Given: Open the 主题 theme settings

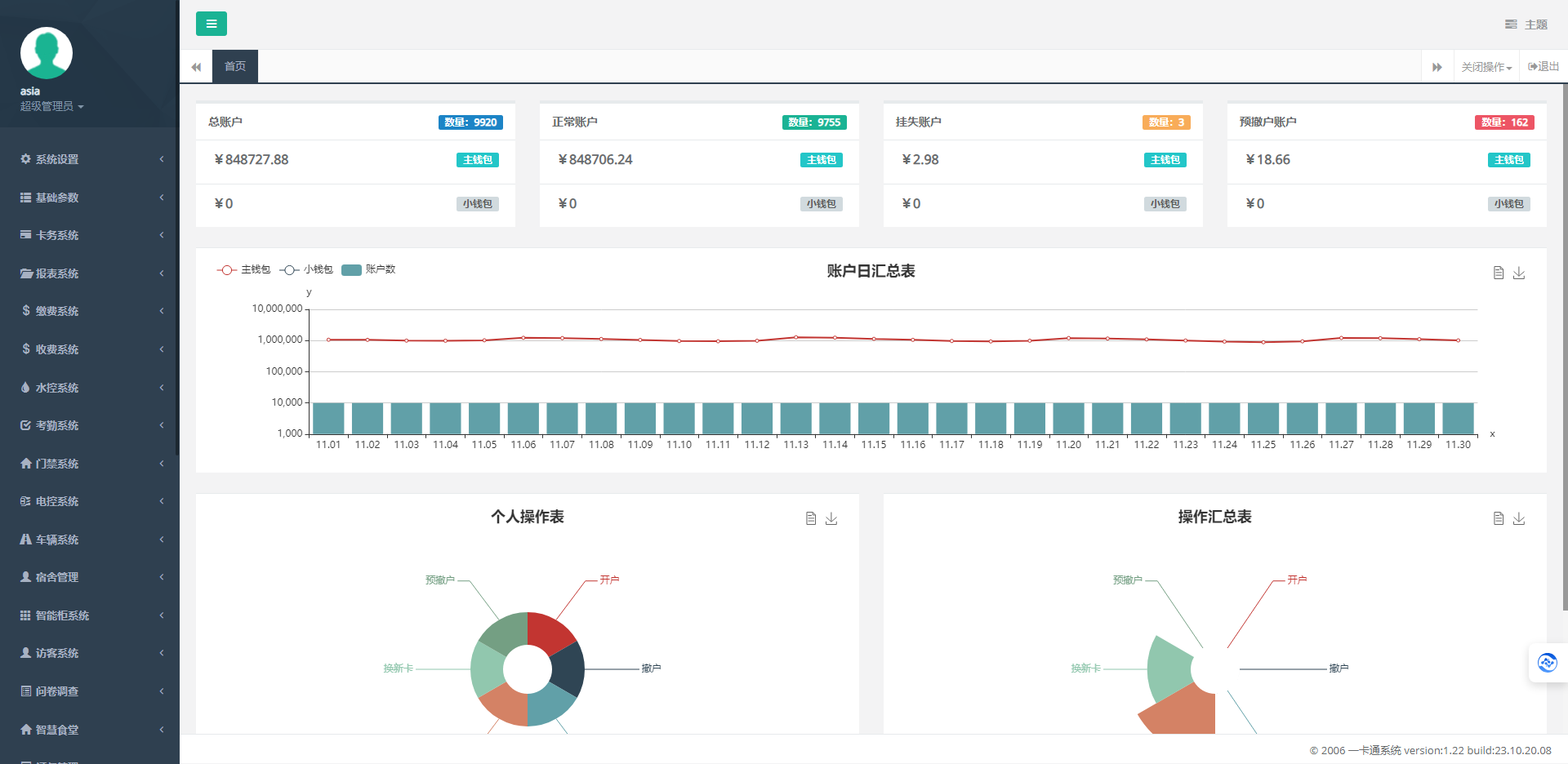Looking at the screenshot, I should pyautogui.click(x=1526, y=24).
